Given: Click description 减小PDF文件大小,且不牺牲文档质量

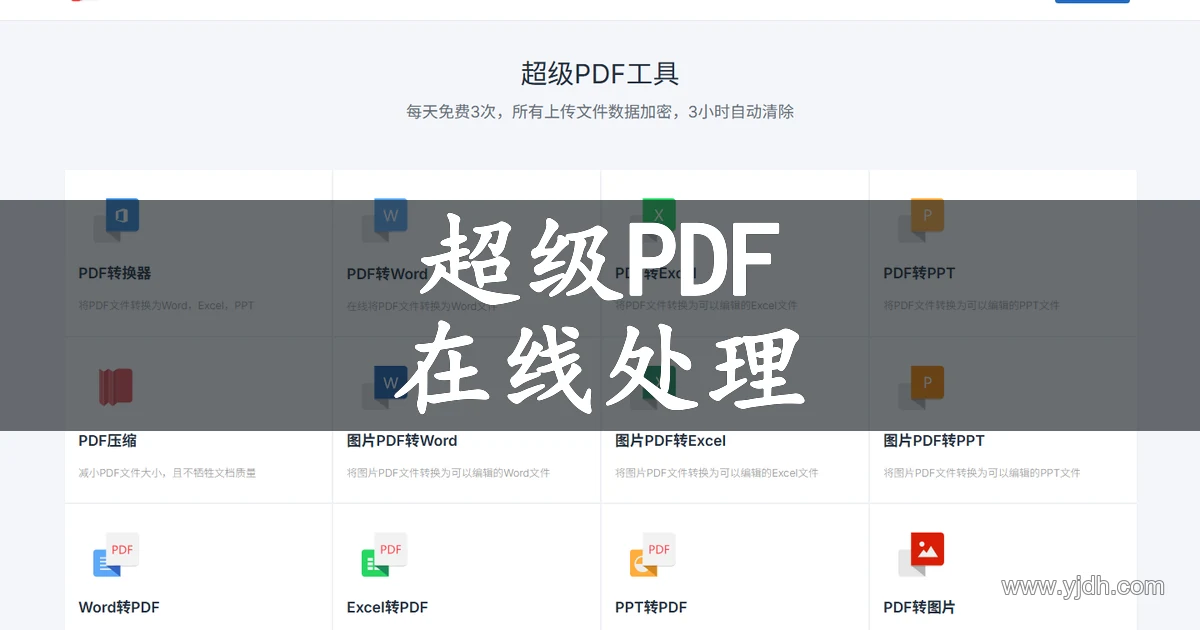Looking at the screenshot, I should click(167, 472).
